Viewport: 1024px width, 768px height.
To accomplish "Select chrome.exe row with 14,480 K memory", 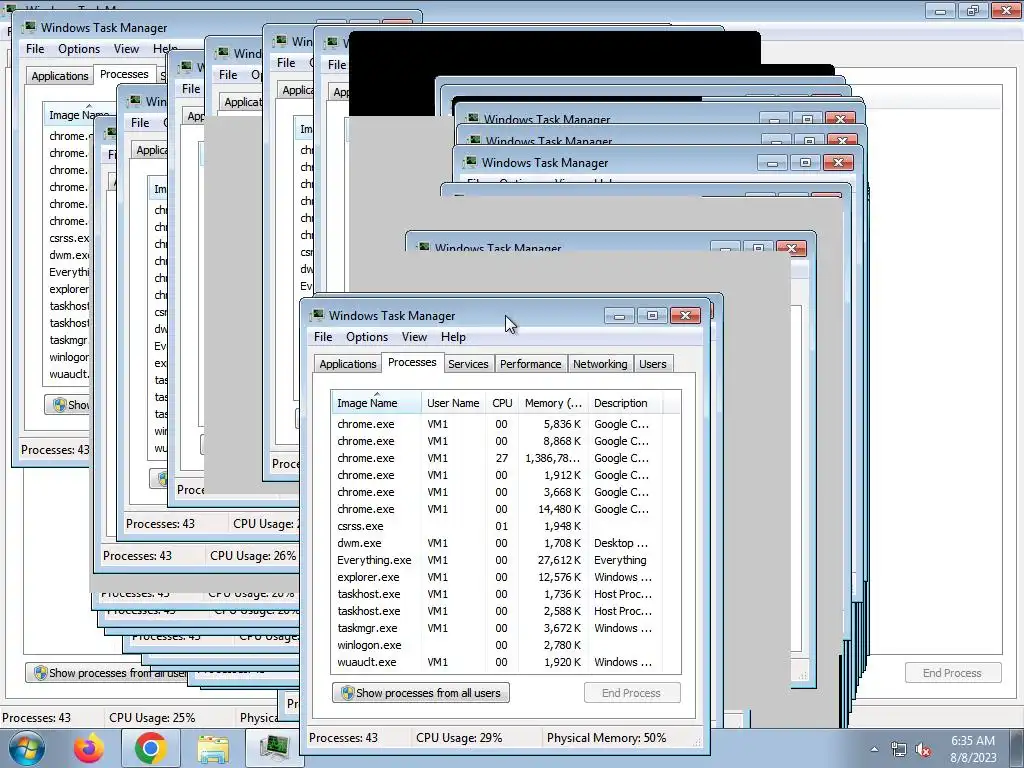I will (x=506, y=509).
